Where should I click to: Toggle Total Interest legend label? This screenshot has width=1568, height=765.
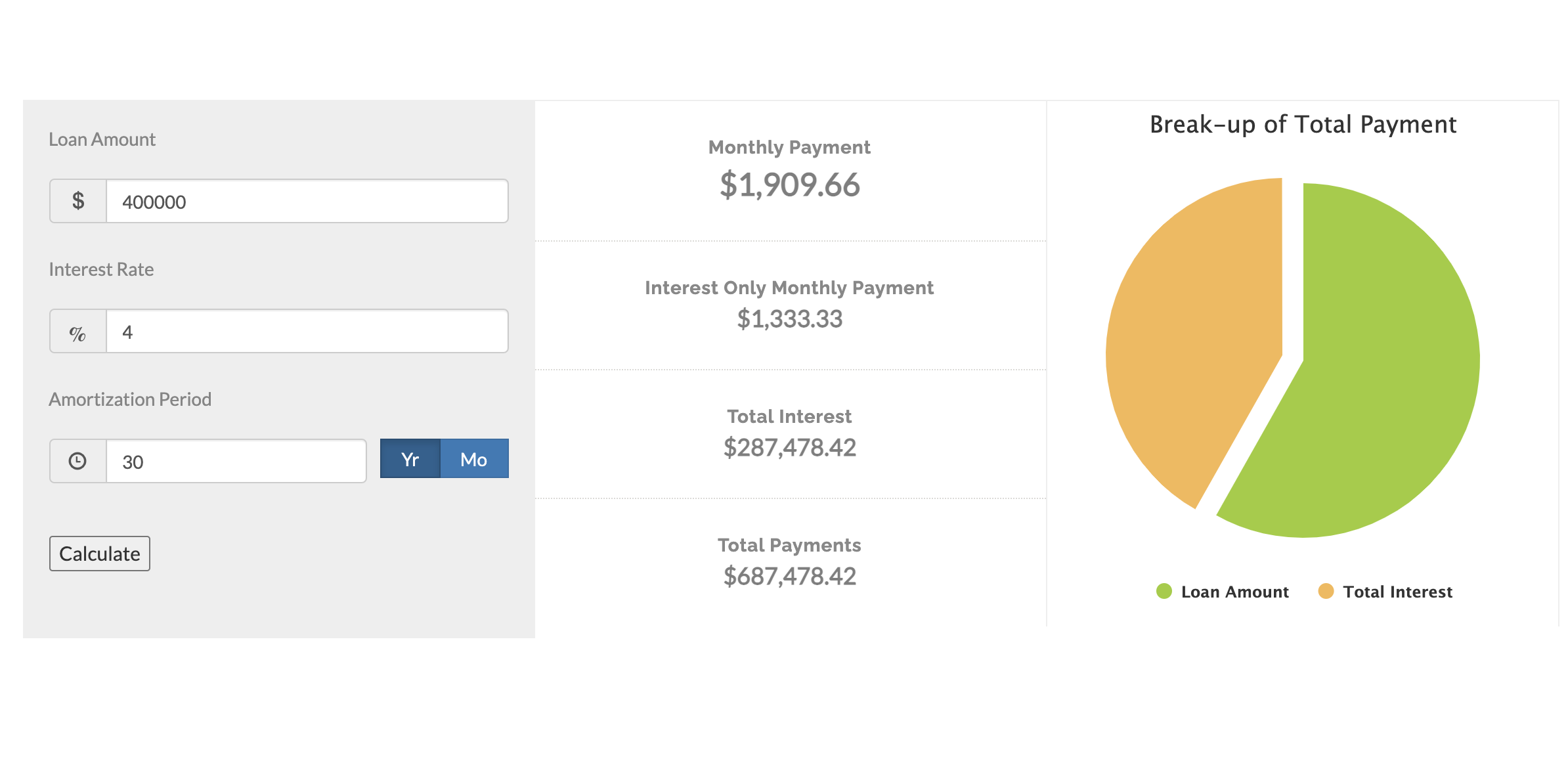pos(1397,592)
